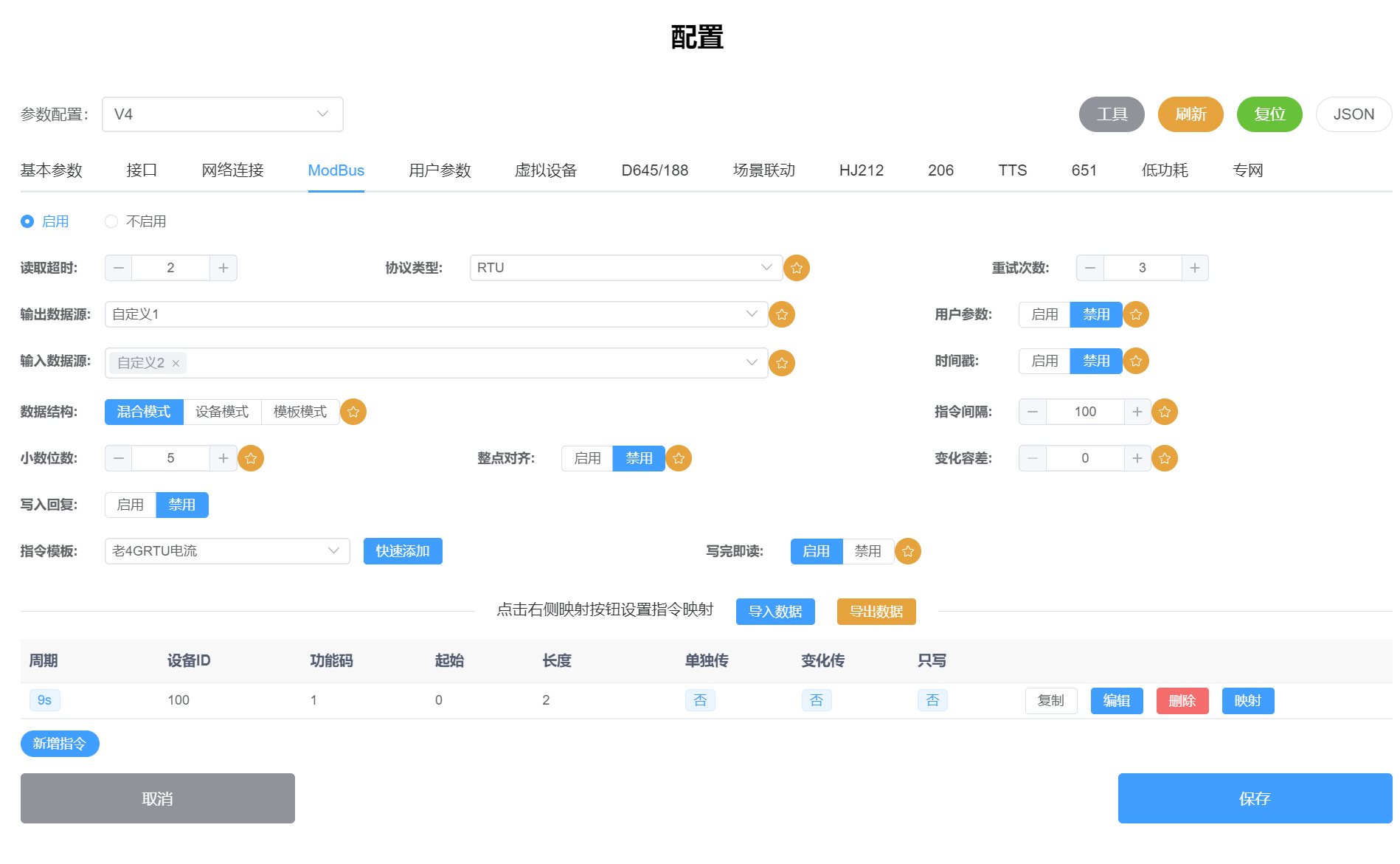Switch to the 基本参数 tab
1400x864 pixels.
click(51, 170)
